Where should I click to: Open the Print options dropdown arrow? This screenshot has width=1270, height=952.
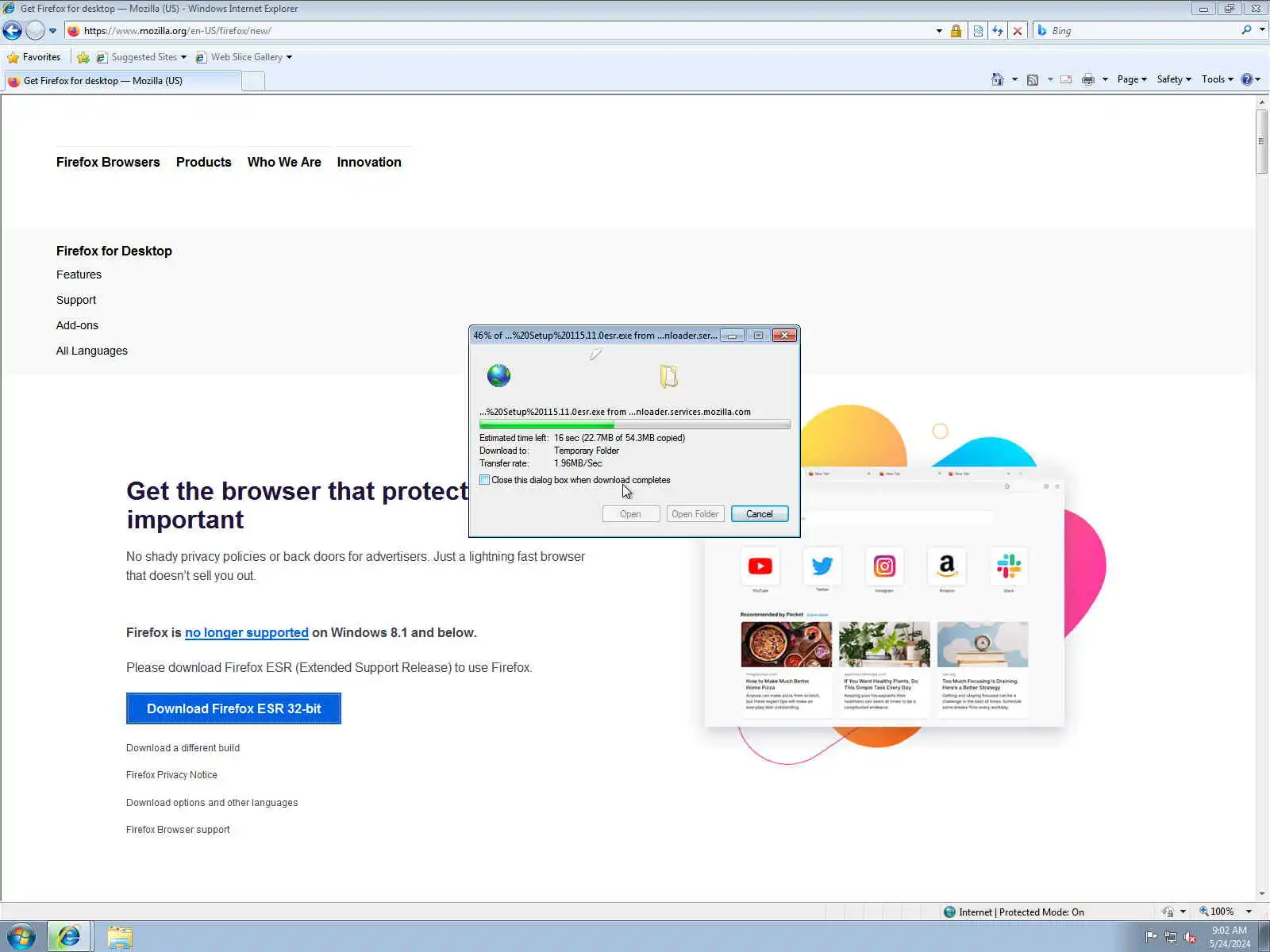(x=1105, y=79)
